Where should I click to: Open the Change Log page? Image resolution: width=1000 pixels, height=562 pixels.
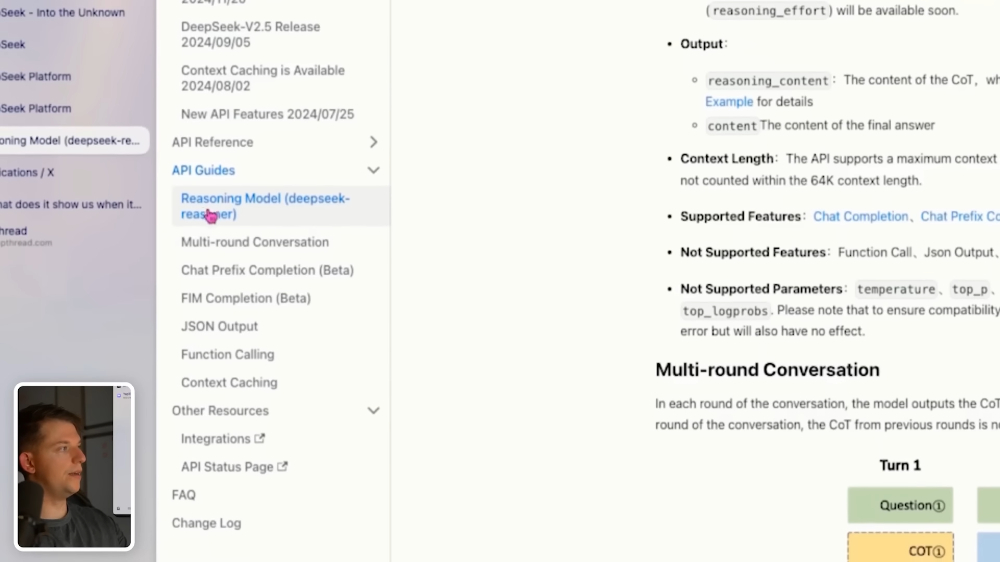(207, 522)
